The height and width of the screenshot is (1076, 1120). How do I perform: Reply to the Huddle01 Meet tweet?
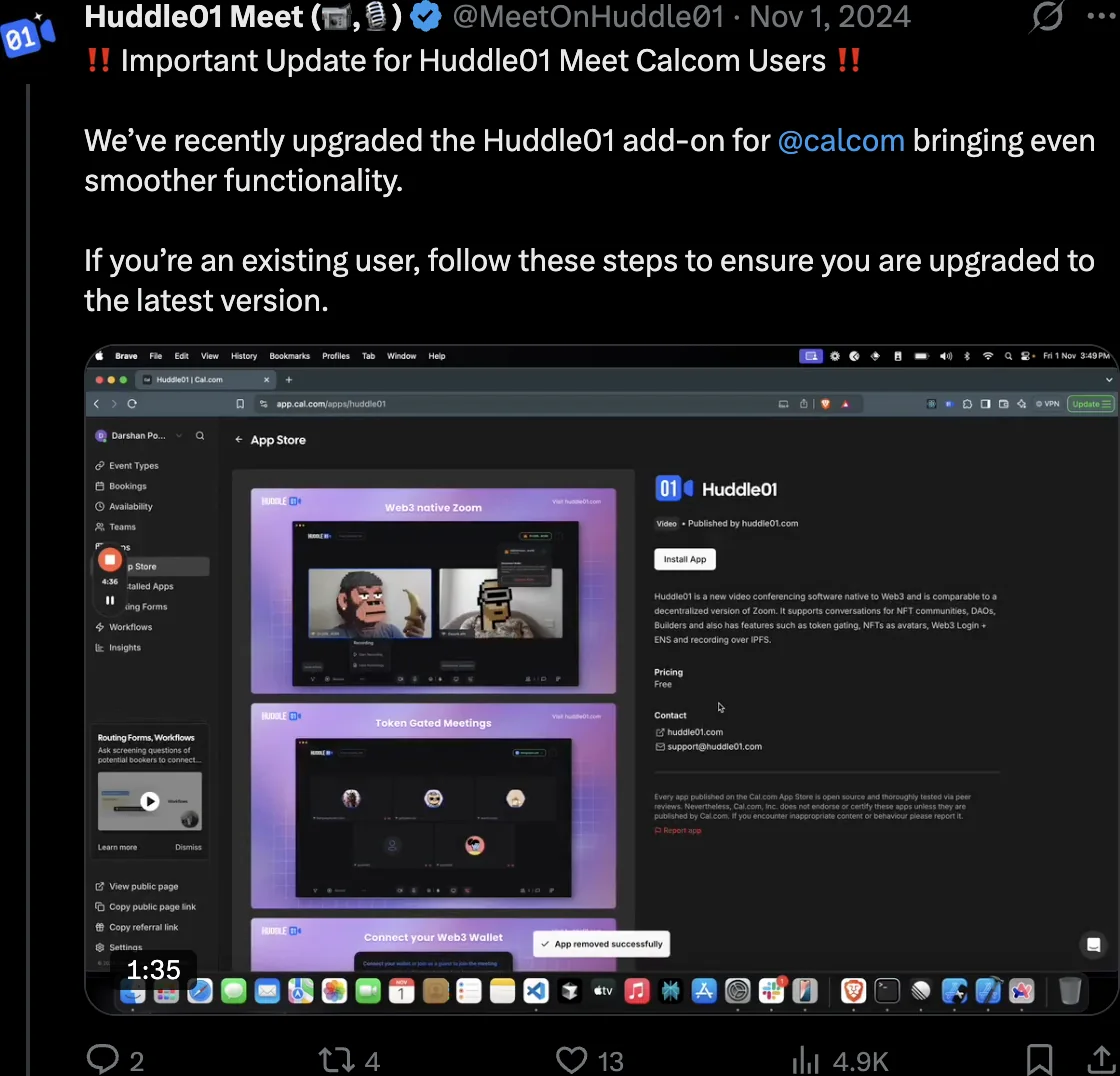[x=103, y=1059]
